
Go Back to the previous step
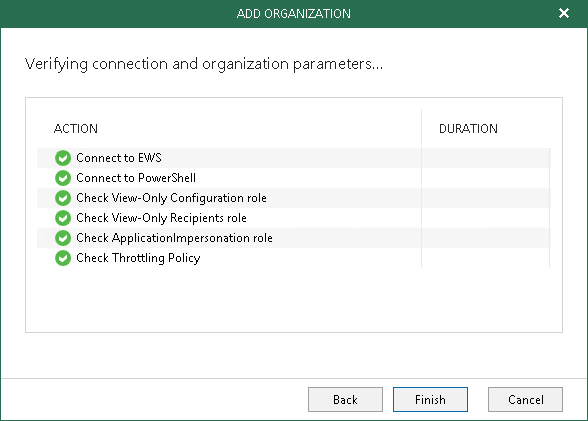coord(345,400)
